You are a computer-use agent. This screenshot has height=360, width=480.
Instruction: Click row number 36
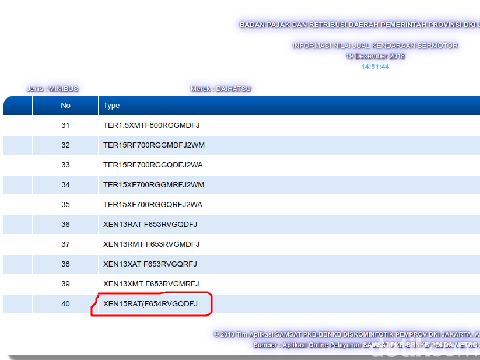65,225
